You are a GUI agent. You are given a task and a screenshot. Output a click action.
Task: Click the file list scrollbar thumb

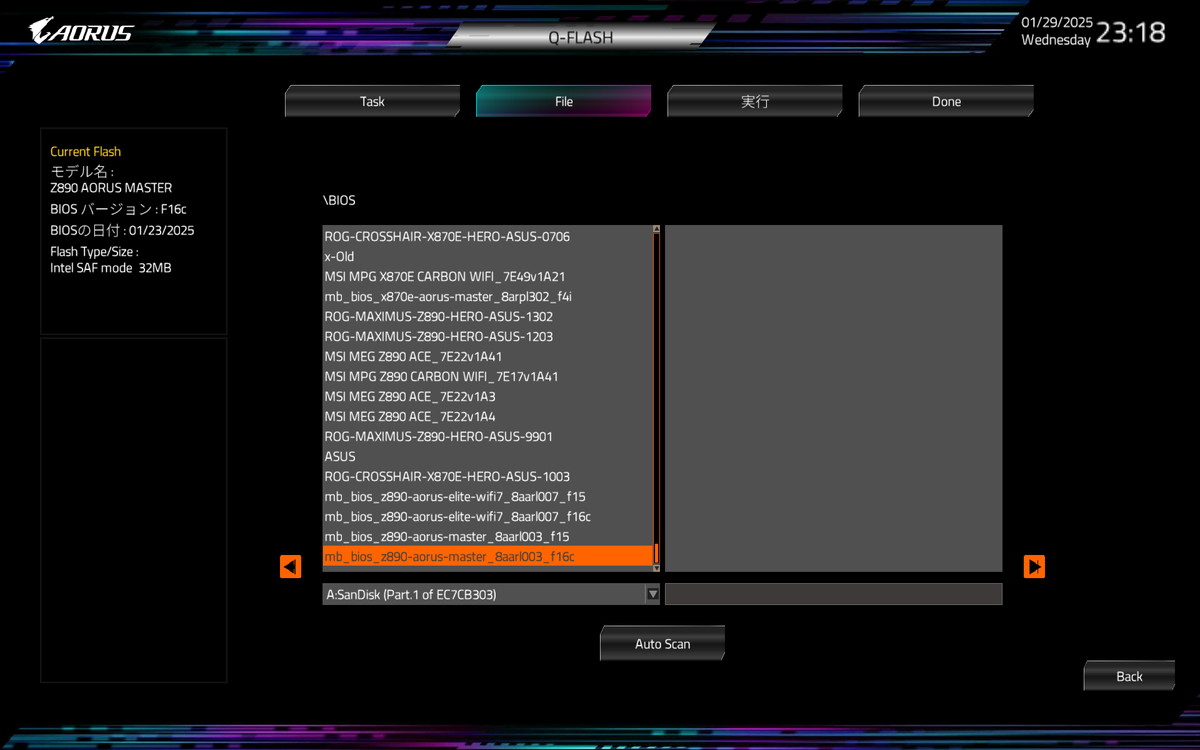tap(656, 553)
